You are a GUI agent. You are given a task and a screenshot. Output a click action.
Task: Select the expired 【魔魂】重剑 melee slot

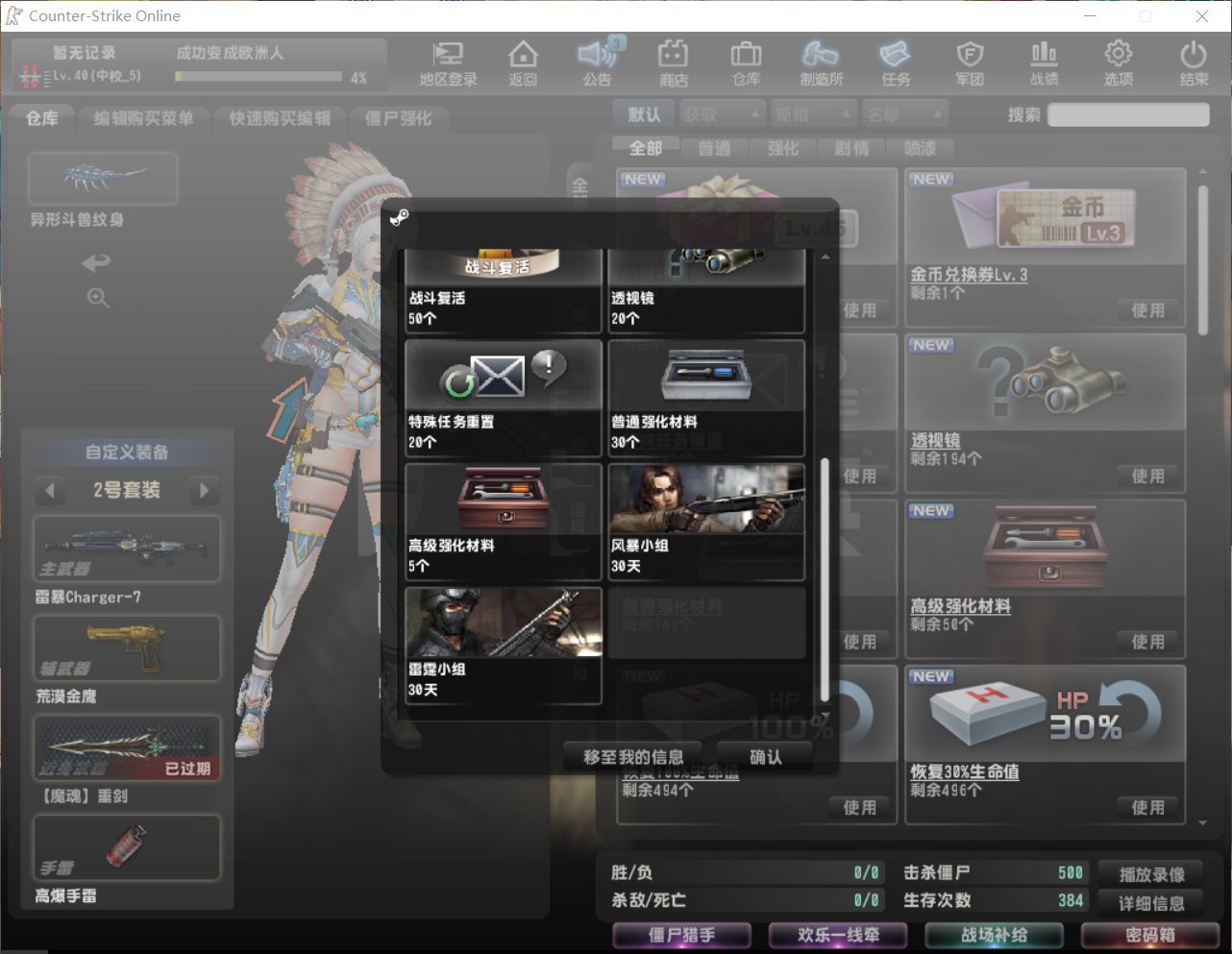click(127, 748)
